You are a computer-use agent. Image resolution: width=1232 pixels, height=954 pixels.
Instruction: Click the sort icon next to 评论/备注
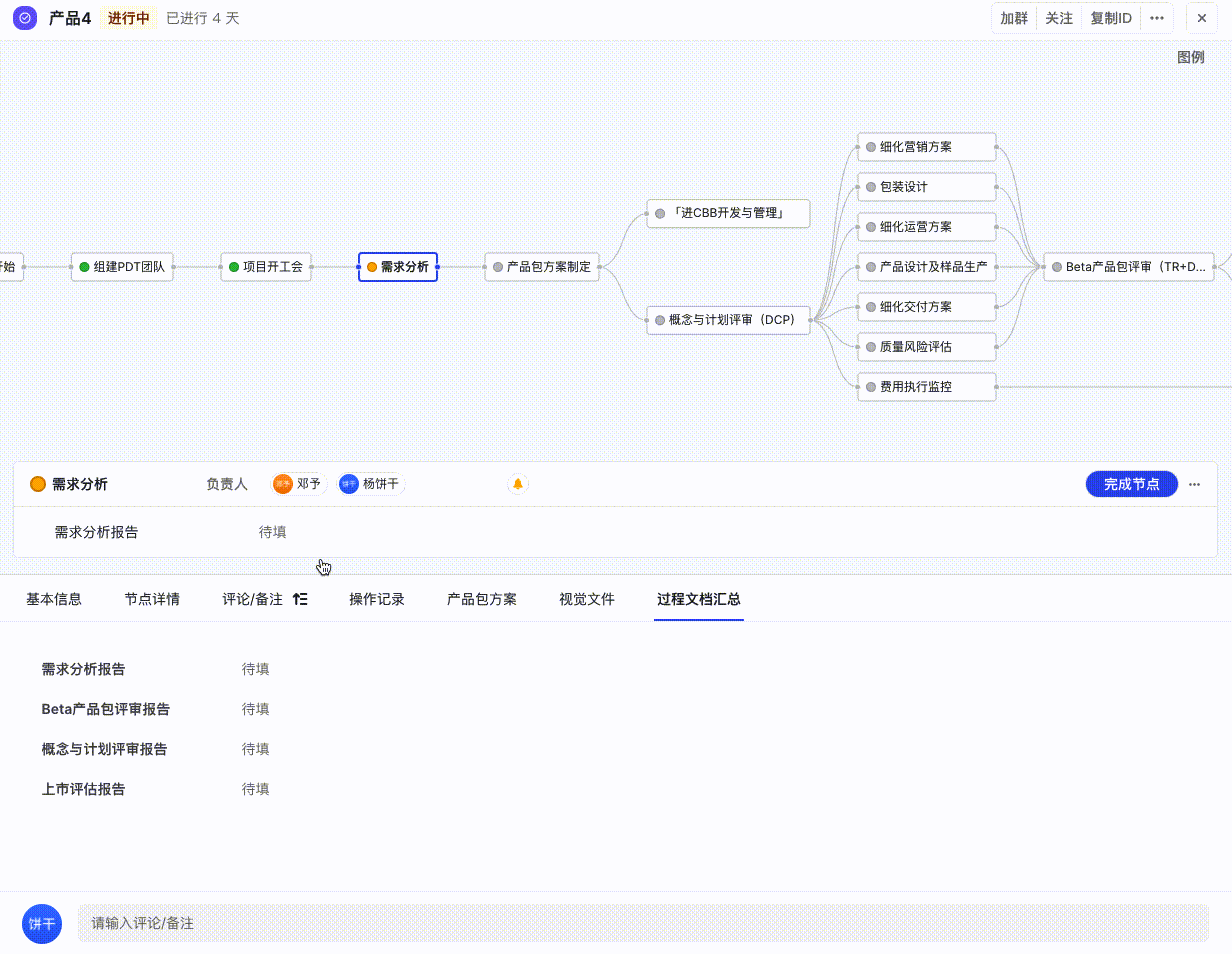(x=300, y=600)
